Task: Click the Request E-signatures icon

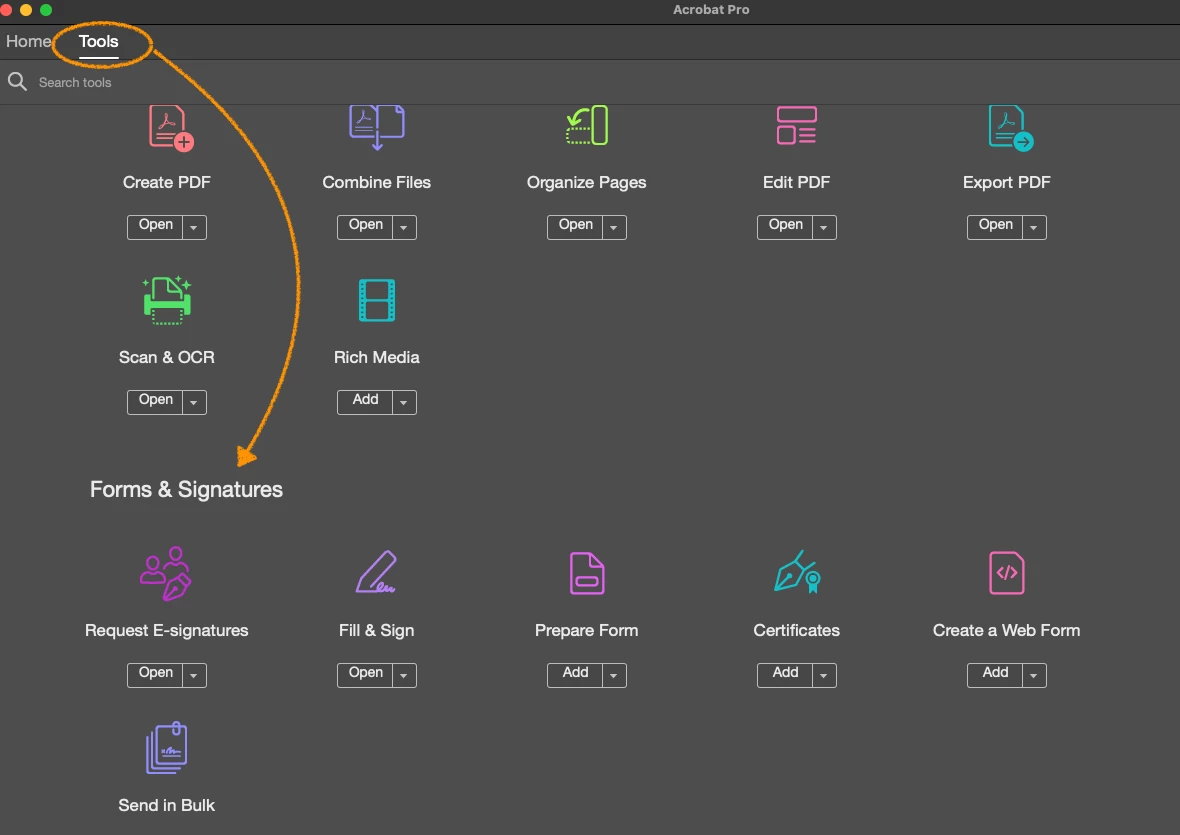Action: [x=166, y=573]
